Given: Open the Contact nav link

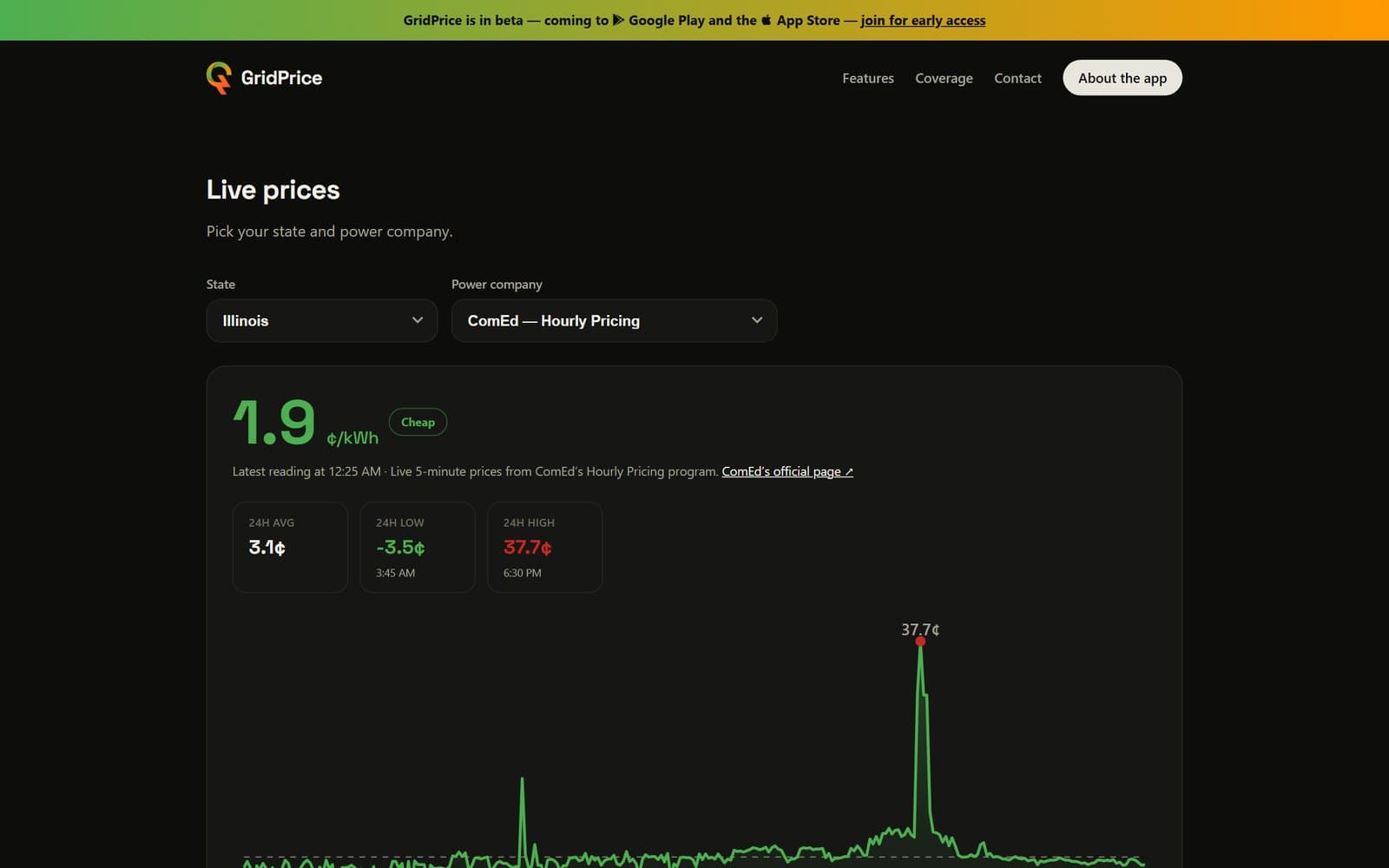Looking at the screenshot, I should point(1017,78).
